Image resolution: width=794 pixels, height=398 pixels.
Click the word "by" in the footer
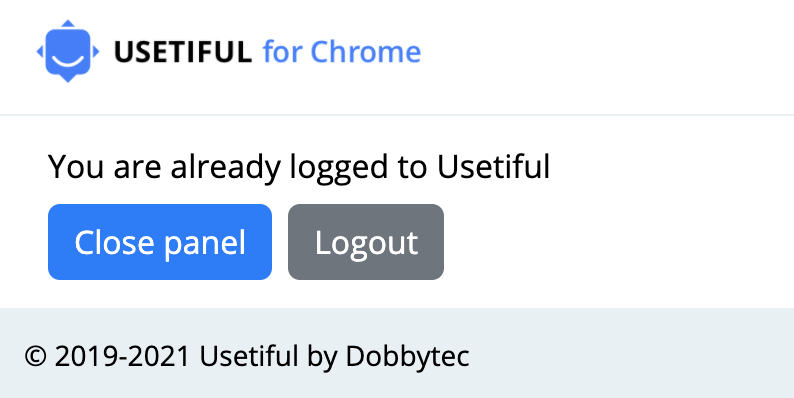pos(322,357)
